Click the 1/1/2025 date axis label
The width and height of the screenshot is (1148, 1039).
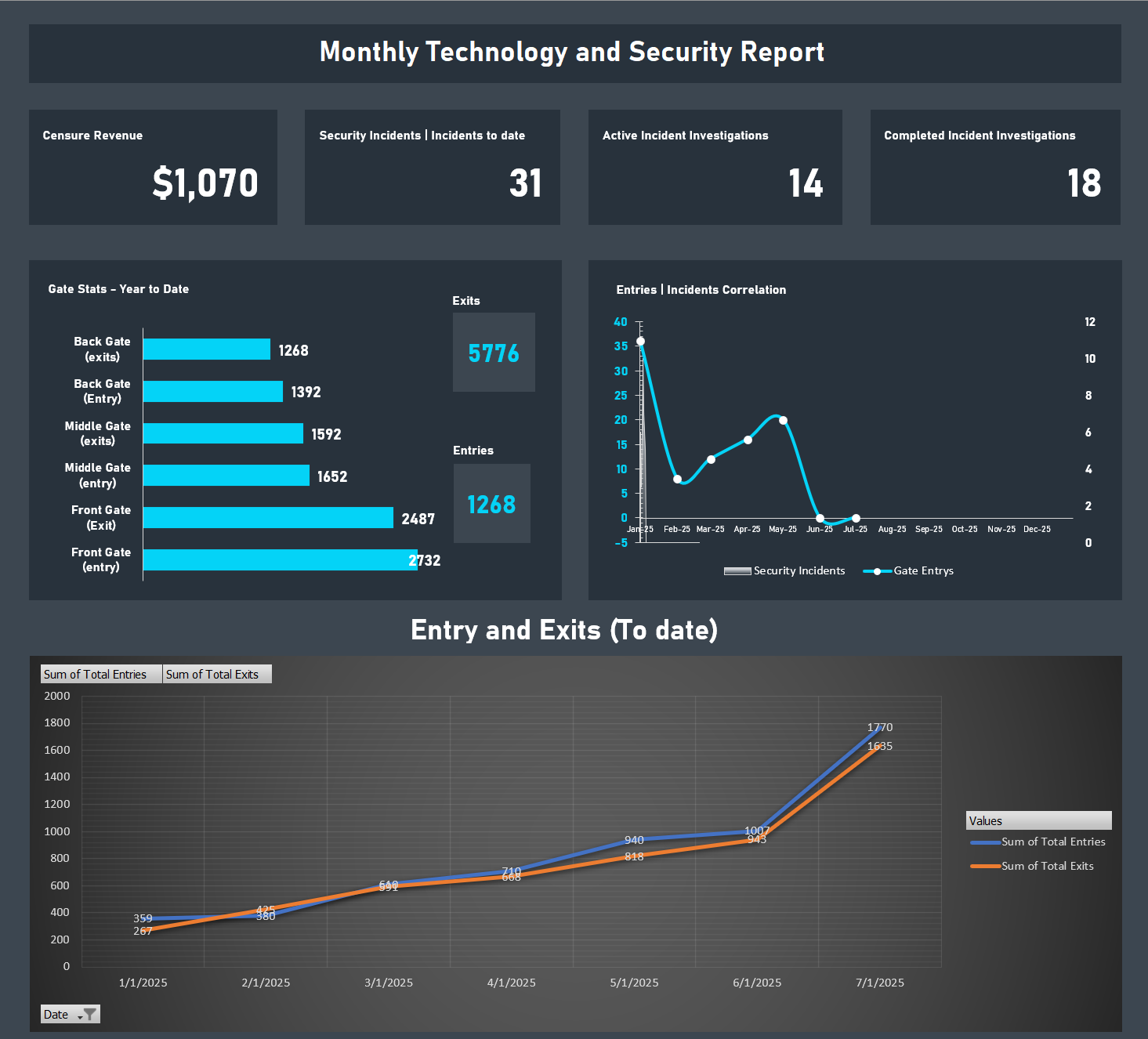pyautogui.click(x=143, y=983)
